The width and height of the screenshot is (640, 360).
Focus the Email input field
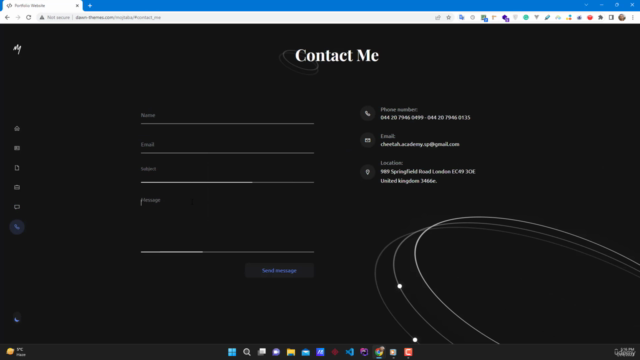click(x=227, y=145)
